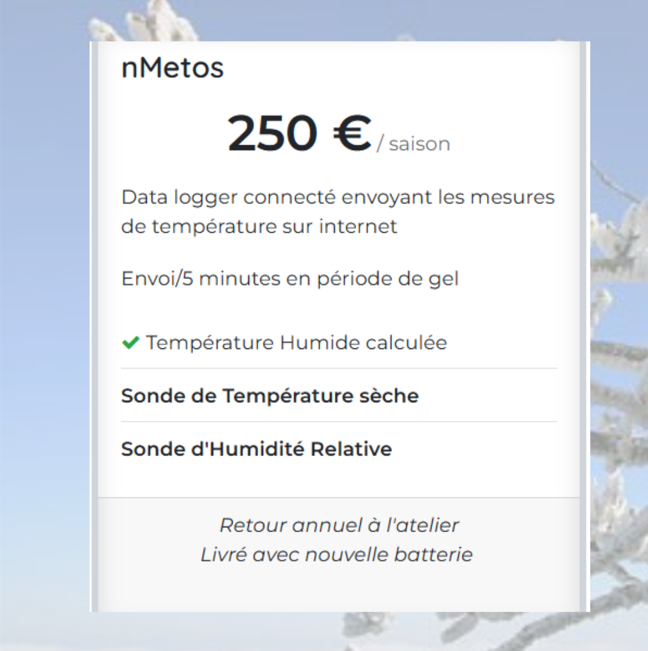The image size is (648, 651).
Task: Click 'Sonde de Température sèche' row
Action: pyautogui.click(x=339, y=395)
